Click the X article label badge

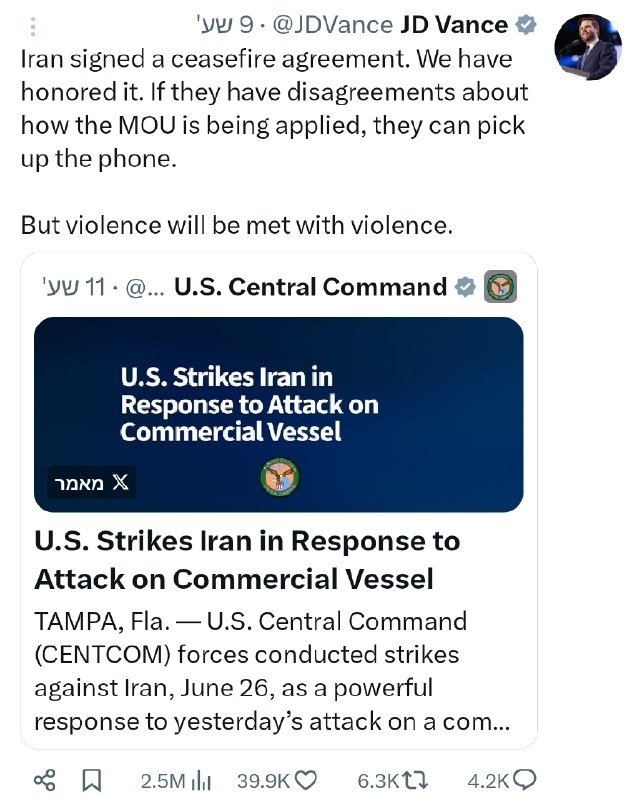pyautogui.click(x=92, y=482)
